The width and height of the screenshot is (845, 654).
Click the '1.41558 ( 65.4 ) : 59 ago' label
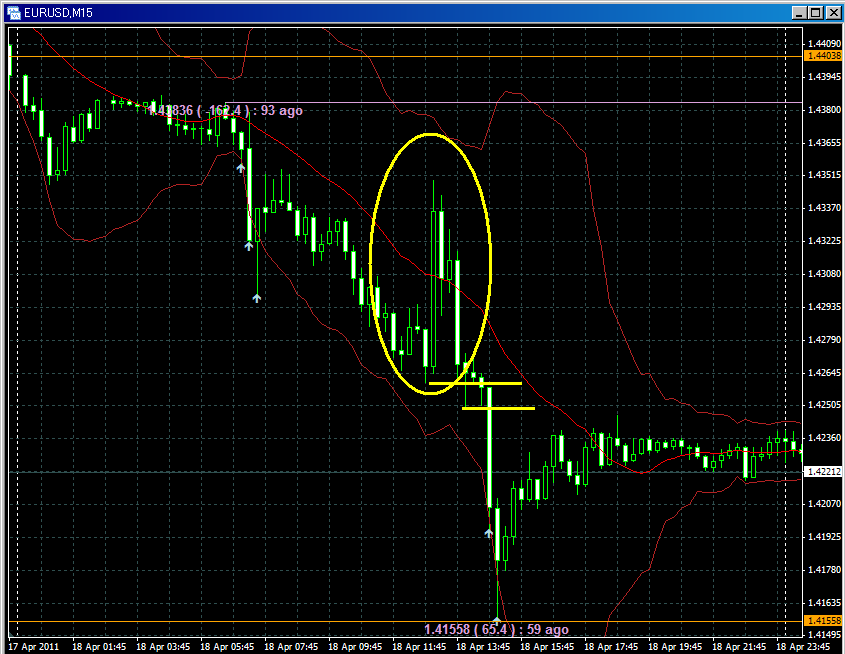pos(496,630)
